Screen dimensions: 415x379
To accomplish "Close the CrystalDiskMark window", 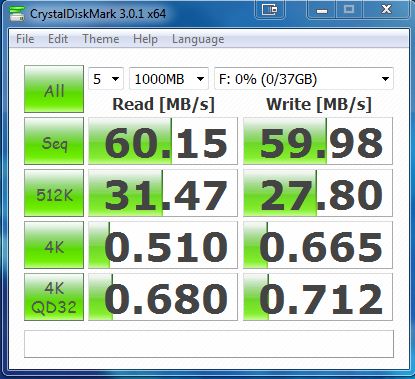I will coord(386,9).
